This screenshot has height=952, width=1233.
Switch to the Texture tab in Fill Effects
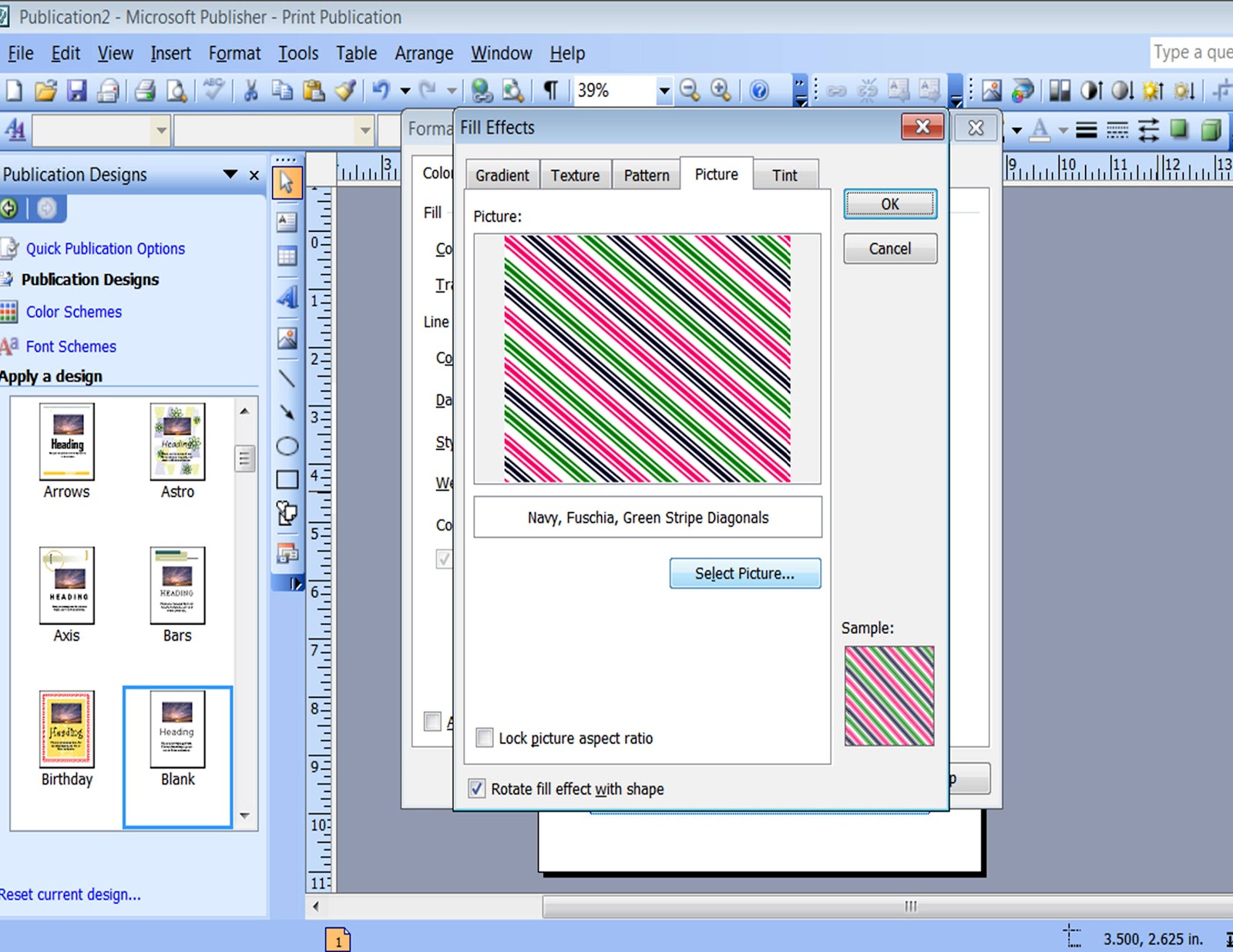click(575, 174)
